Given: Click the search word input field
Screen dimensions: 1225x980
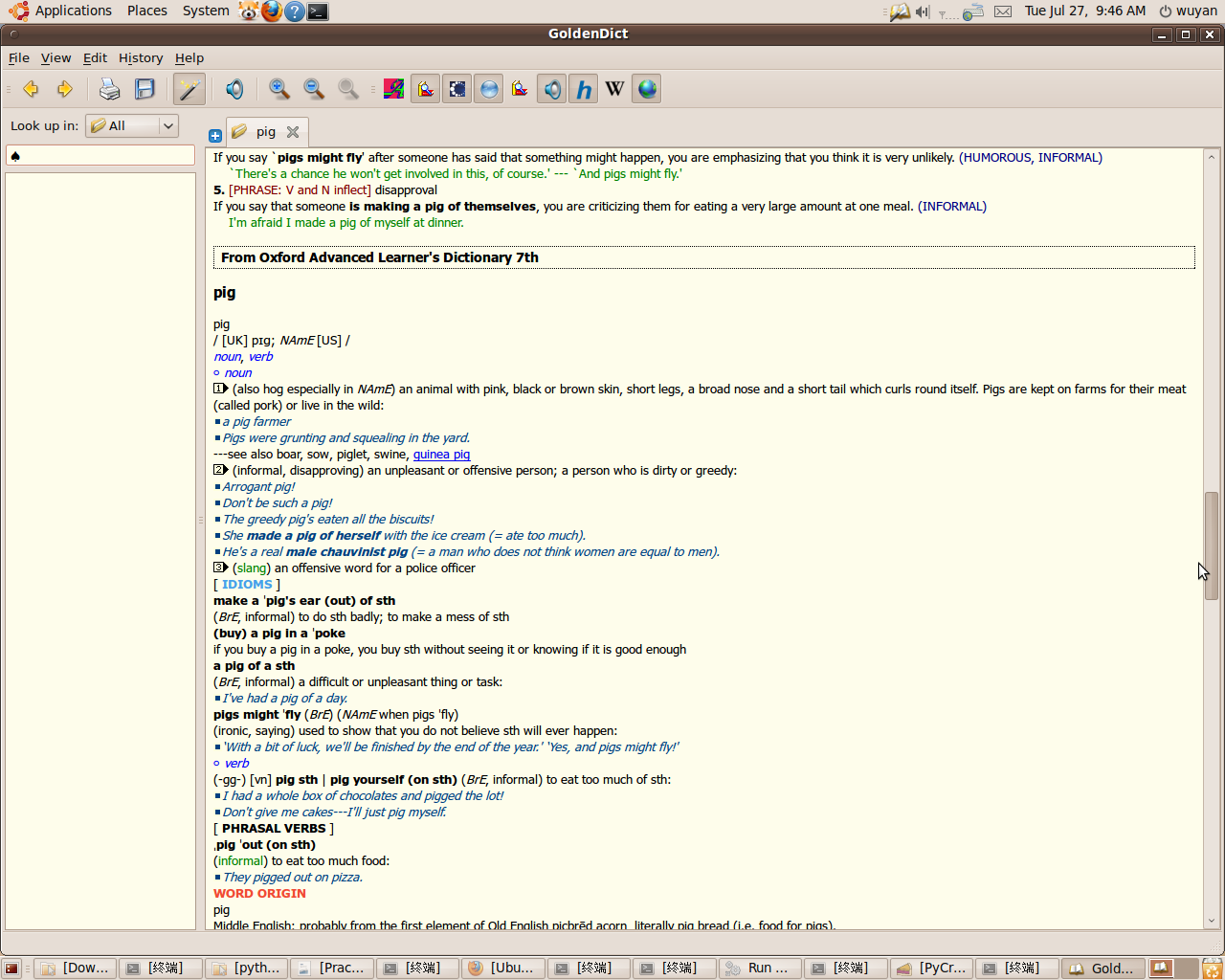Looking at the screenshot, I should point(100,155).
